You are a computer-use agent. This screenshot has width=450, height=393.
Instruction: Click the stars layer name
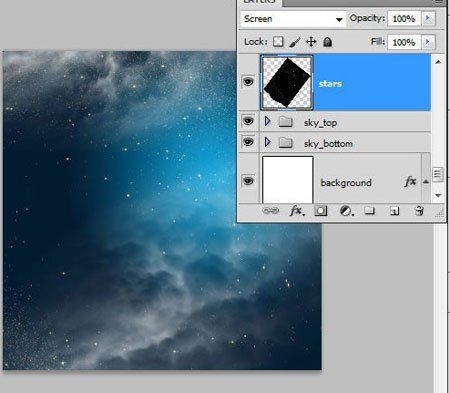(330, 84)
